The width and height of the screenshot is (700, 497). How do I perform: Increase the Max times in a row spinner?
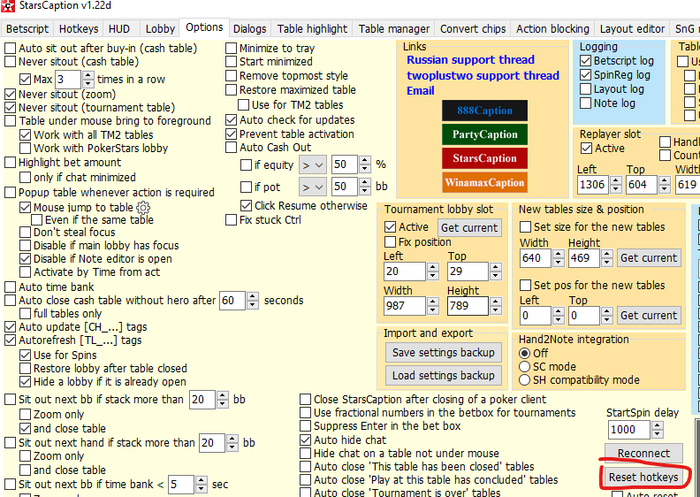pos(88,75)
